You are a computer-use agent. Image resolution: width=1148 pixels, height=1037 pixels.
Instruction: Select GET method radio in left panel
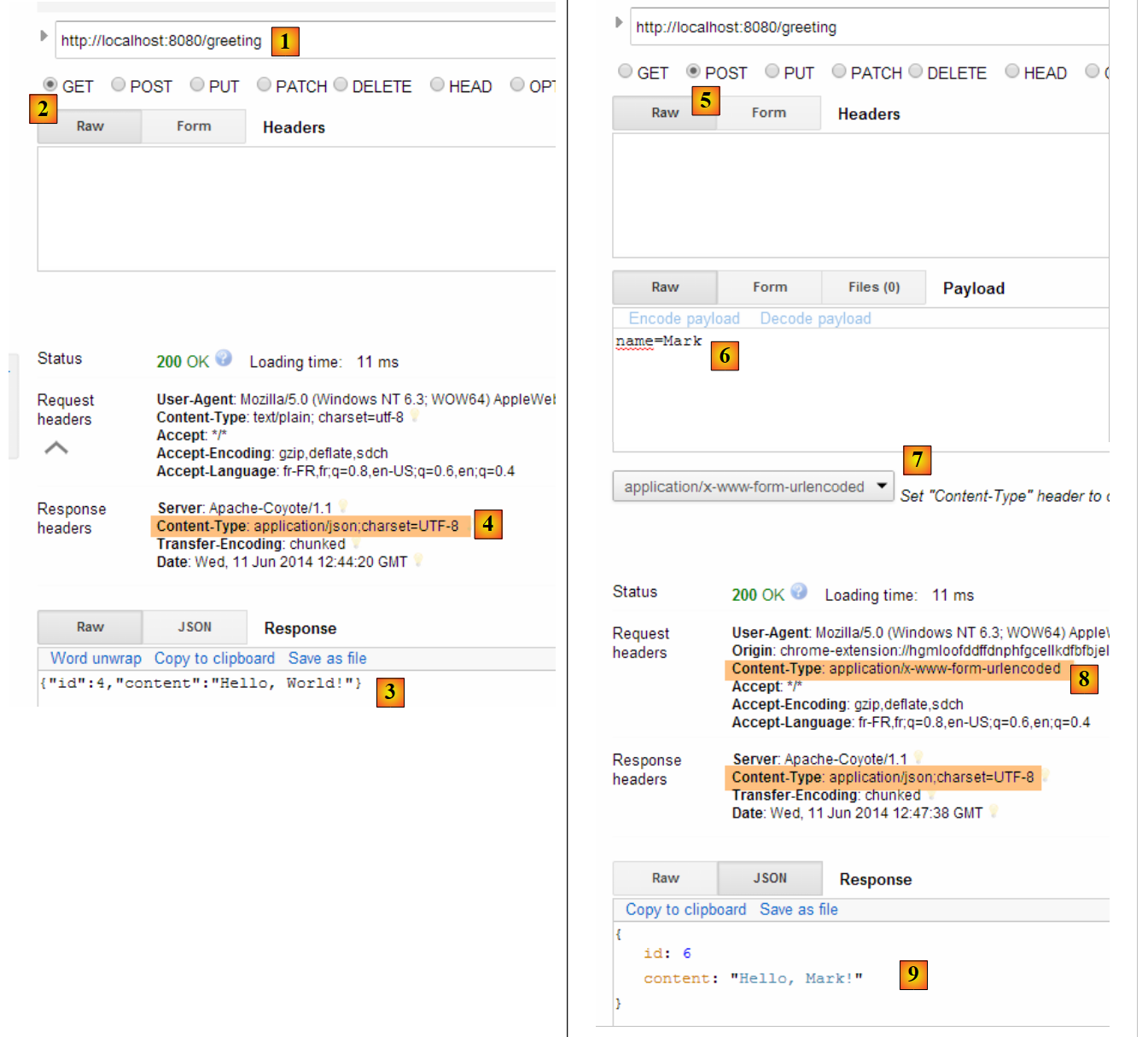(50, 84)
